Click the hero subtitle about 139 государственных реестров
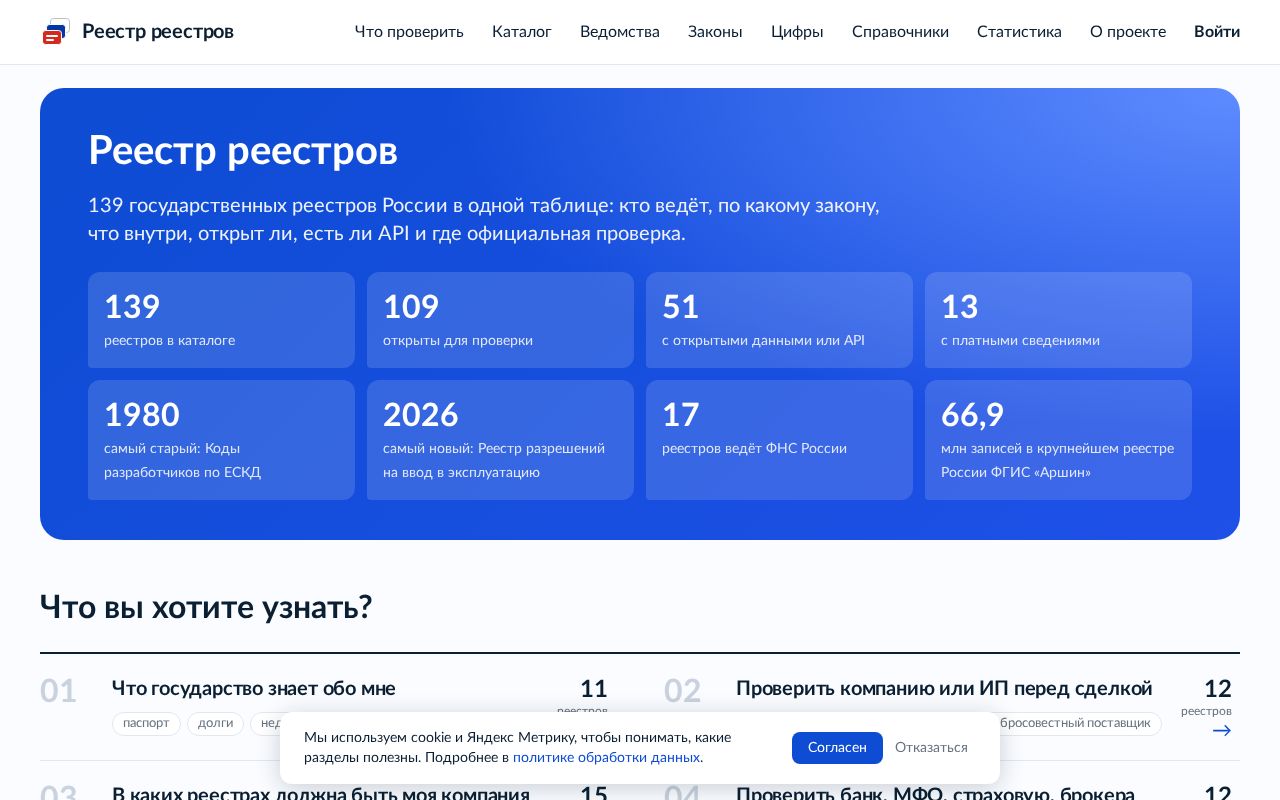1280x800 pixels. (484, 219)
